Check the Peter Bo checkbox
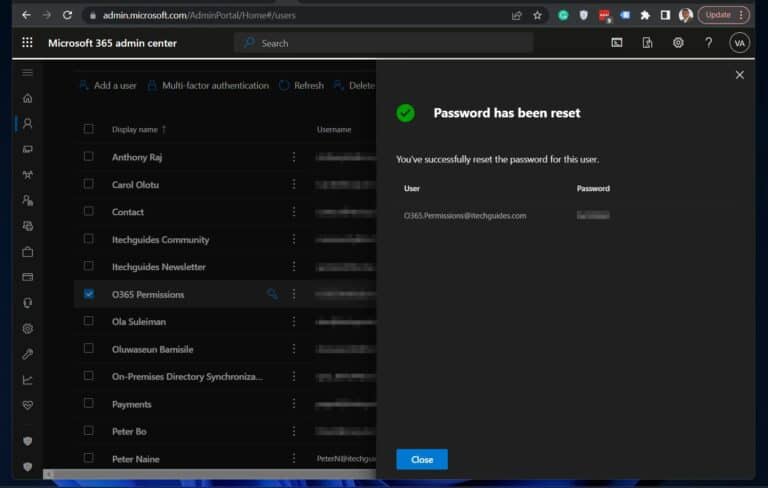 [x=89, y=431]
